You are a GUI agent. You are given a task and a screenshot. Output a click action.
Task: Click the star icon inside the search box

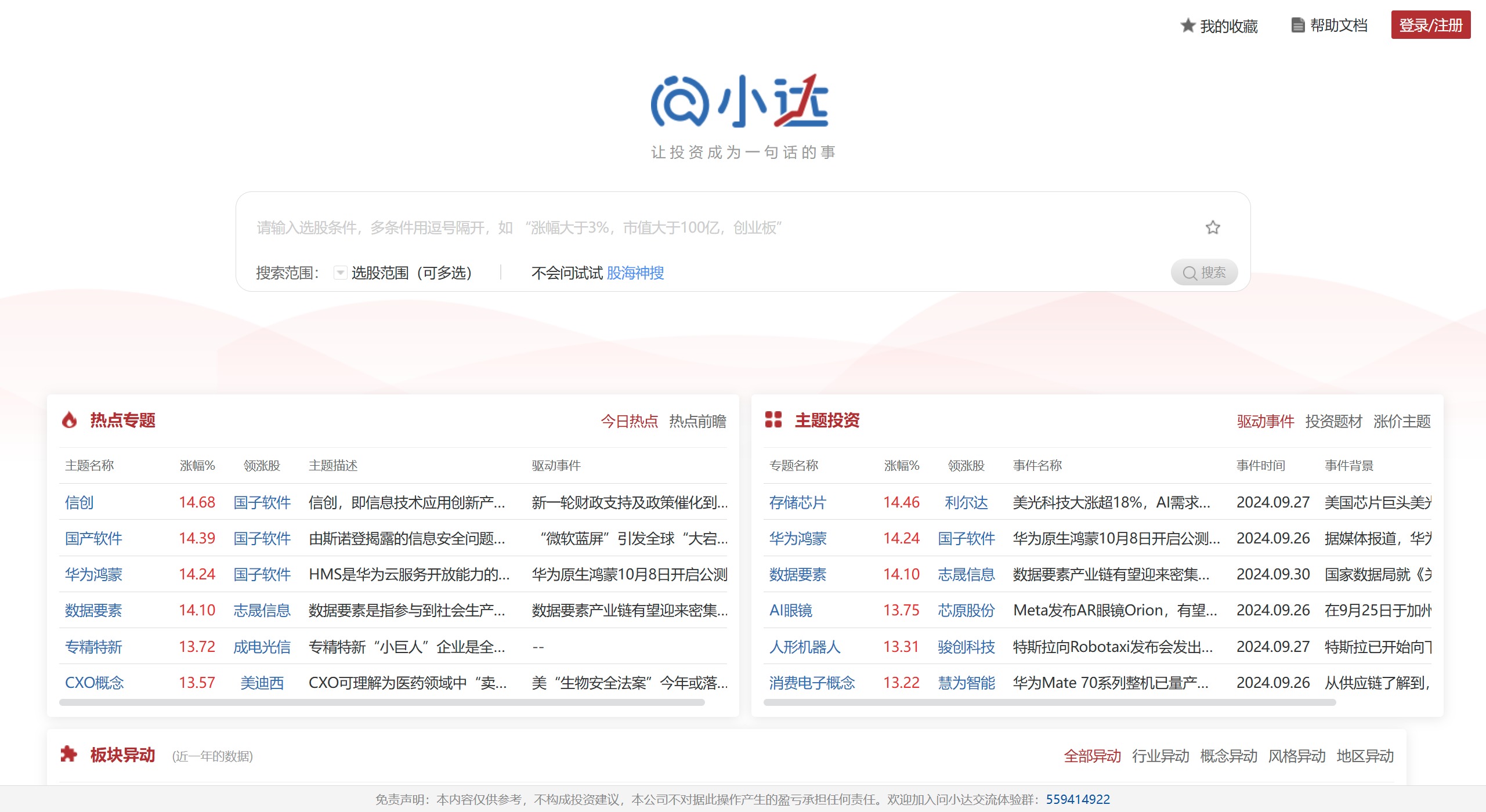tap(1213, 228)
